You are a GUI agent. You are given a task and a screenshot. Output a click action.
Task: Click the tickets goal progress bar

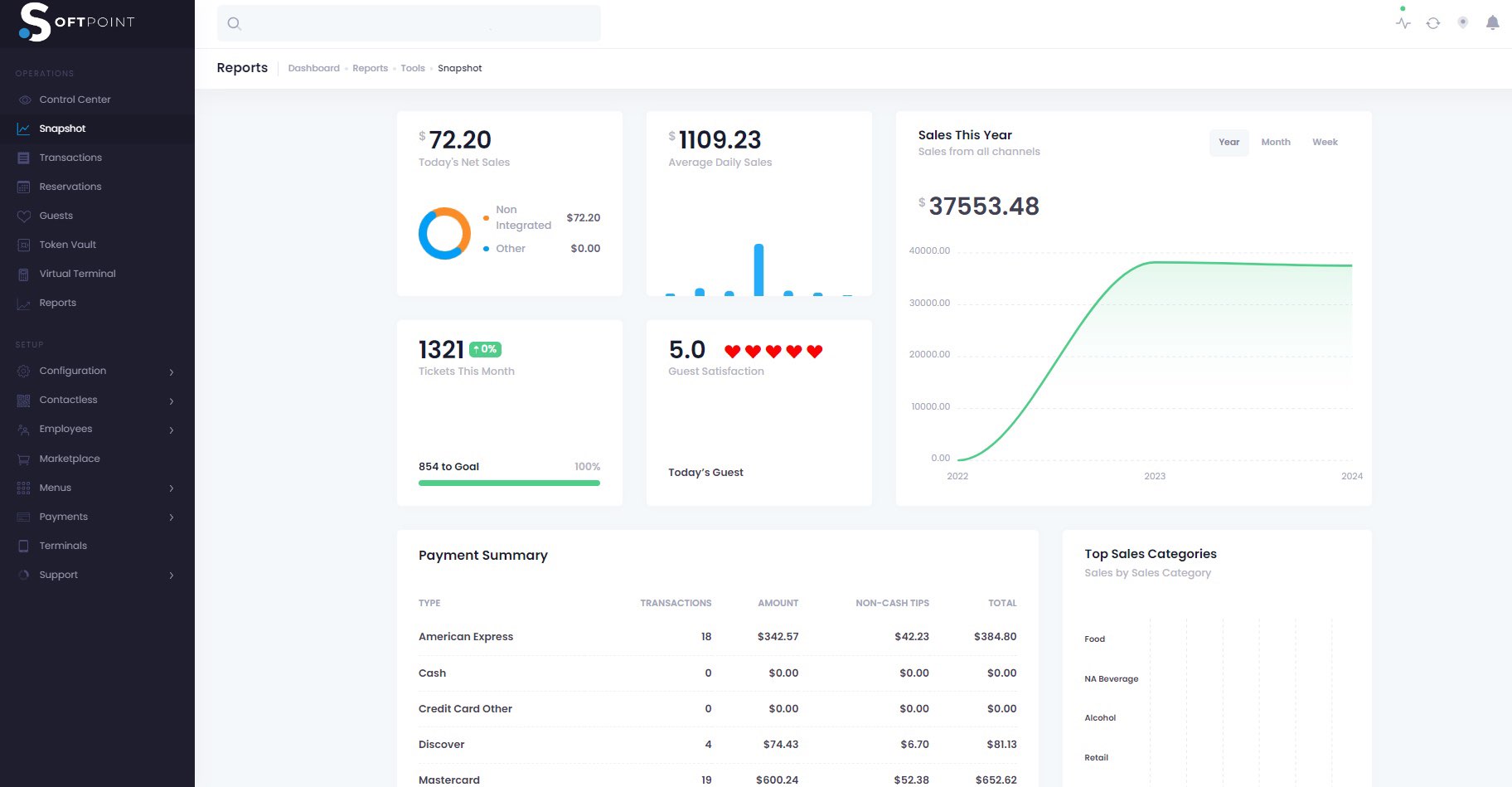click(x=509, y=483)
